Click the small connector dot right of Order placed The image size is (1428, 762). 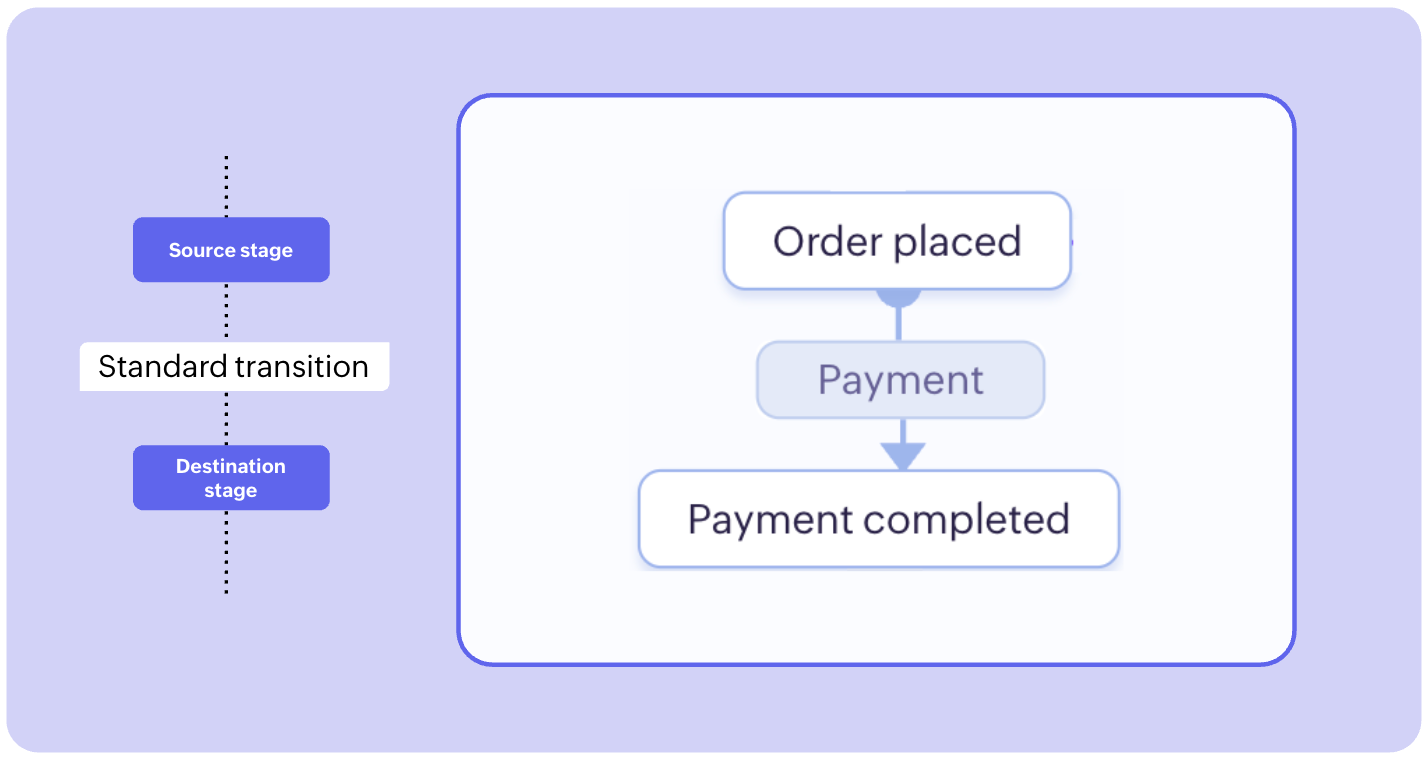1072,241
